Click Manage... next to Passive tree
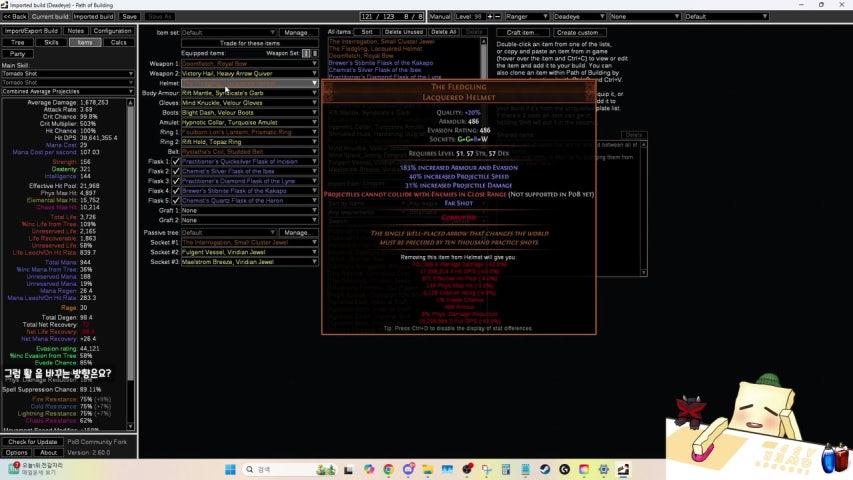This screenshot has height=480, width=853. pos(298,232)
